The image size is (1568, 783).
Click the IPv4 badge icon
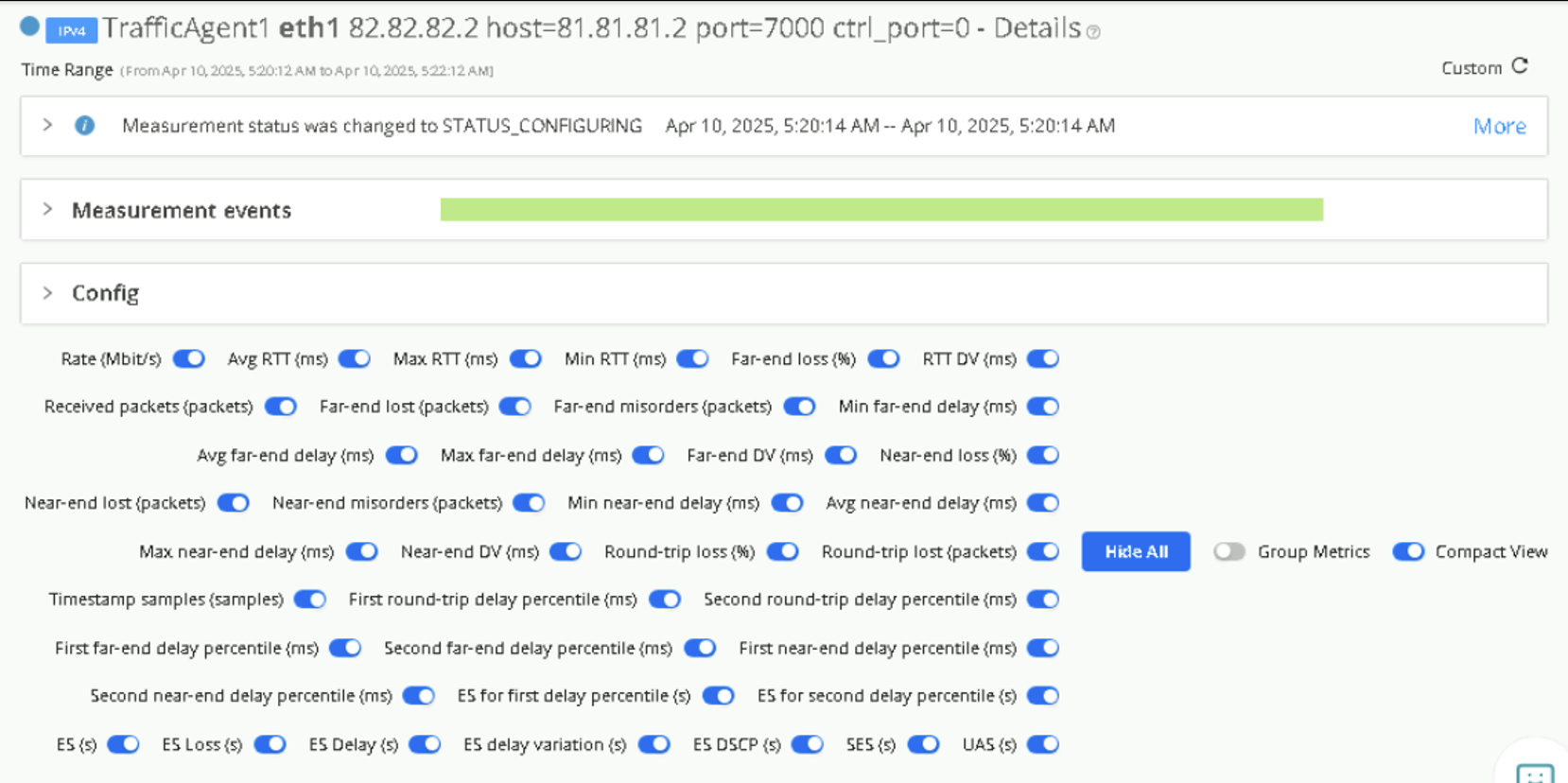click(72, 30)
